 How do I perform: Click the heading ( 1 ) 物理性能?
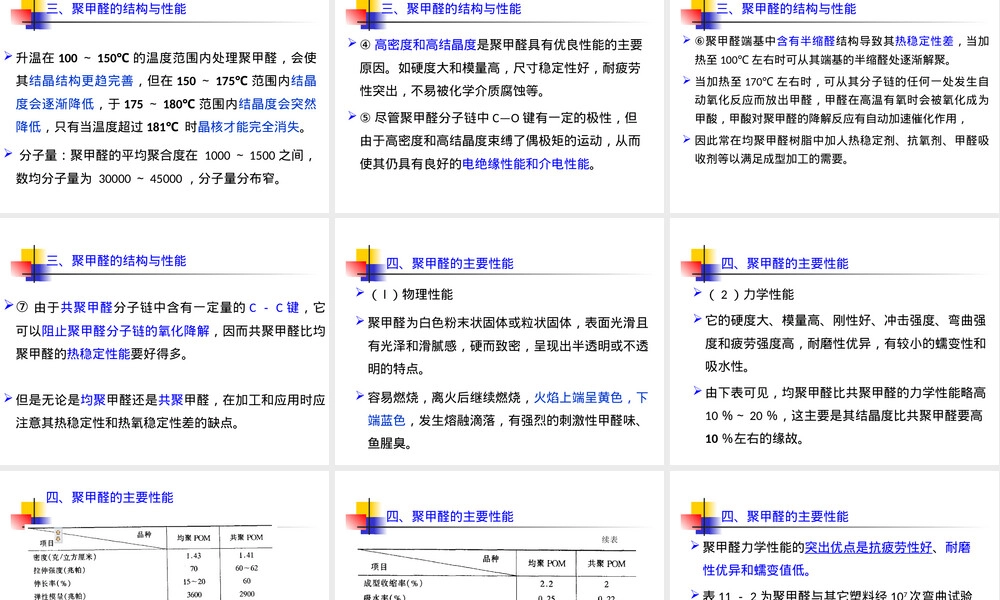[412, 295]
